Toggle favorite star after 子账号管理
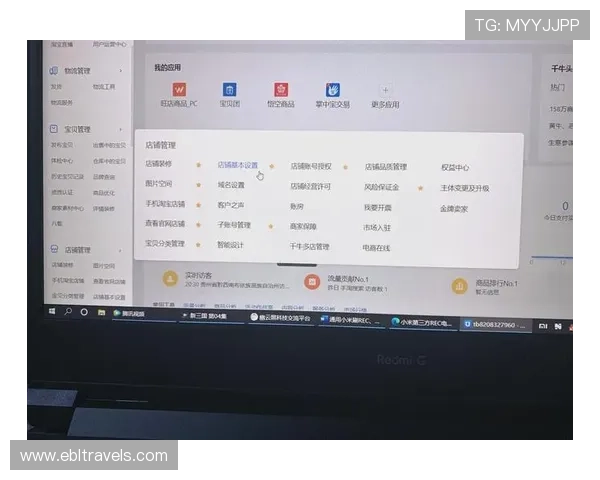This screenshot has height=480, width=600. tap(271, 226)
